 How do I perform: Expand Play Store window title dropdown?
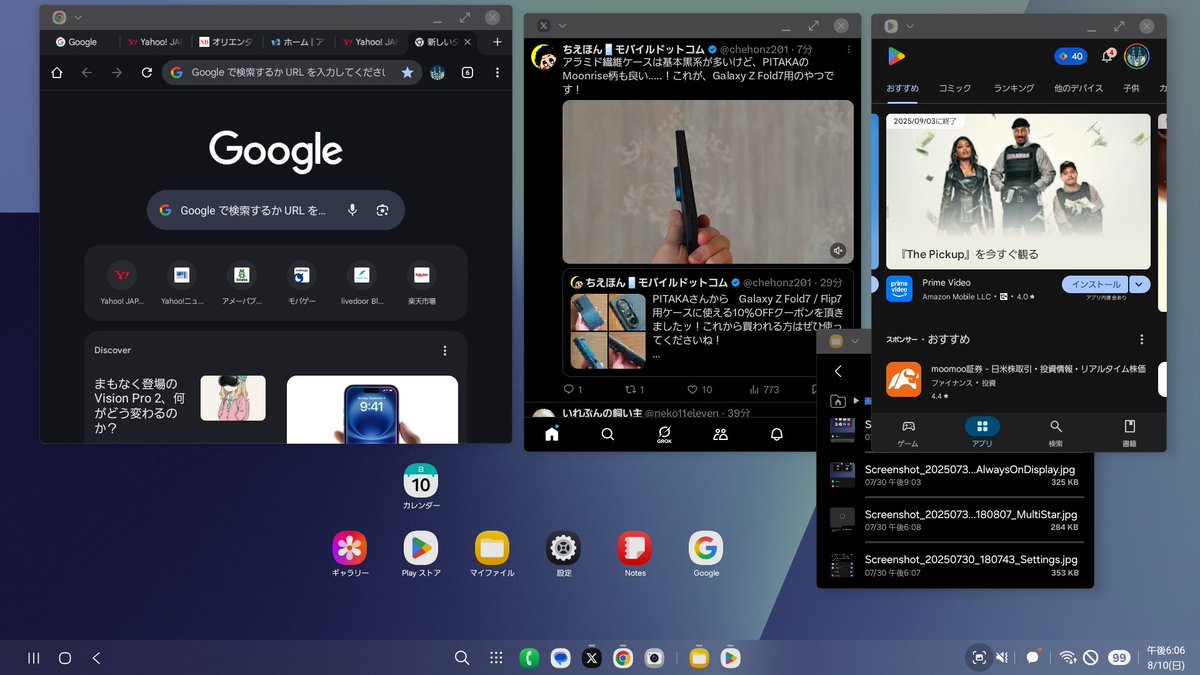point(909,25)
